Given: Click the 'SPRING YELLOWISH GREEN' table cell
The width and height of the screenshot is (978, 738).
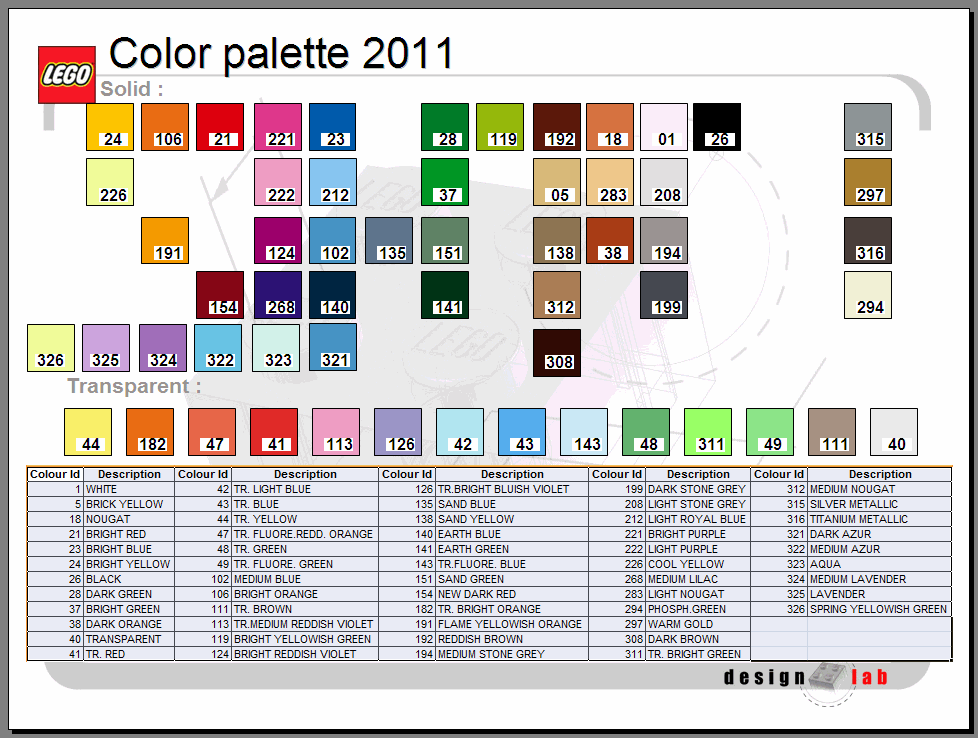Looking at the screenshot, I should click(x=879, y=609).
